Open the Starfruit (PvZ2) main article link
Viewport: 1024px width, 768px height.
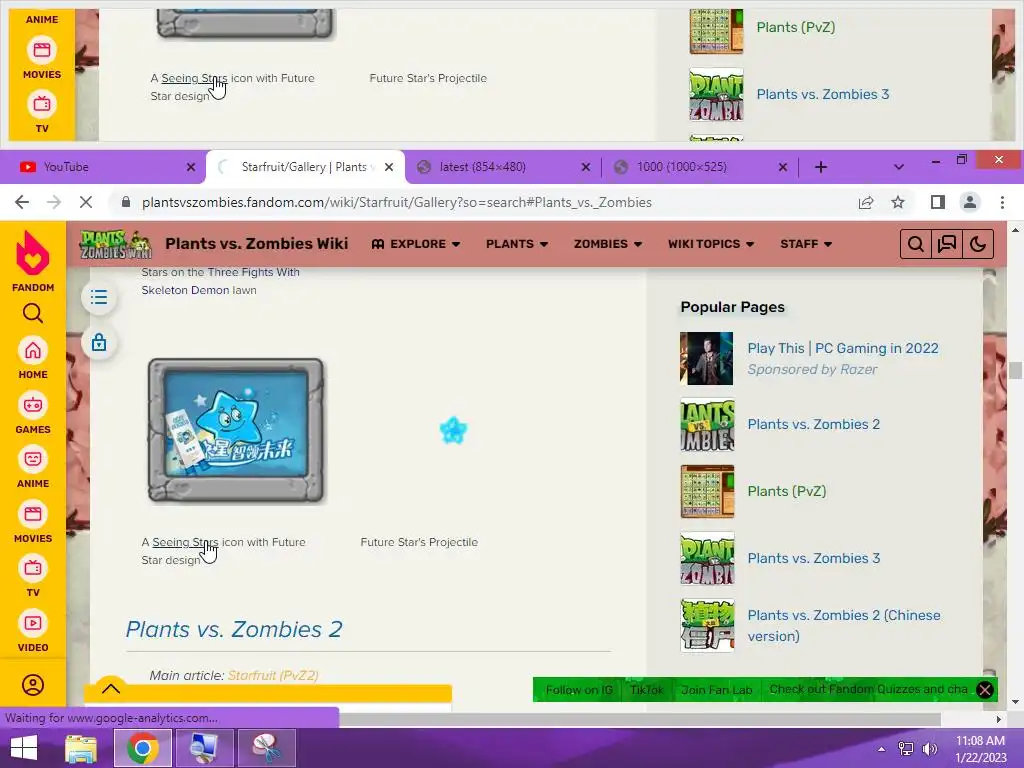[273, 675]
